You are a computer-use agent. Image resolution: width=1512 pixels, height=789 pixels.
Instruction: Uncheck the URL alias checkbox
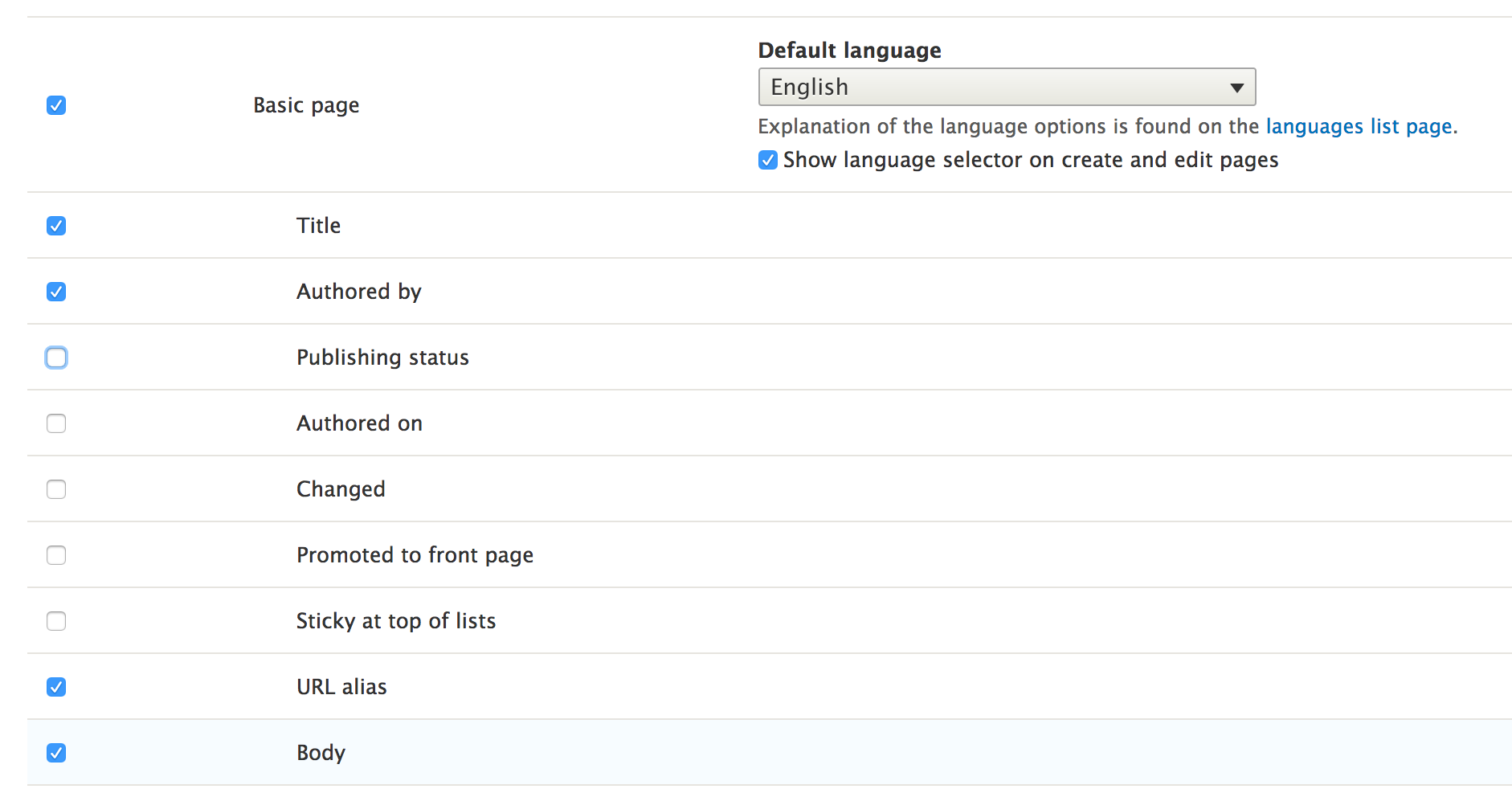(x=56, y=687)
